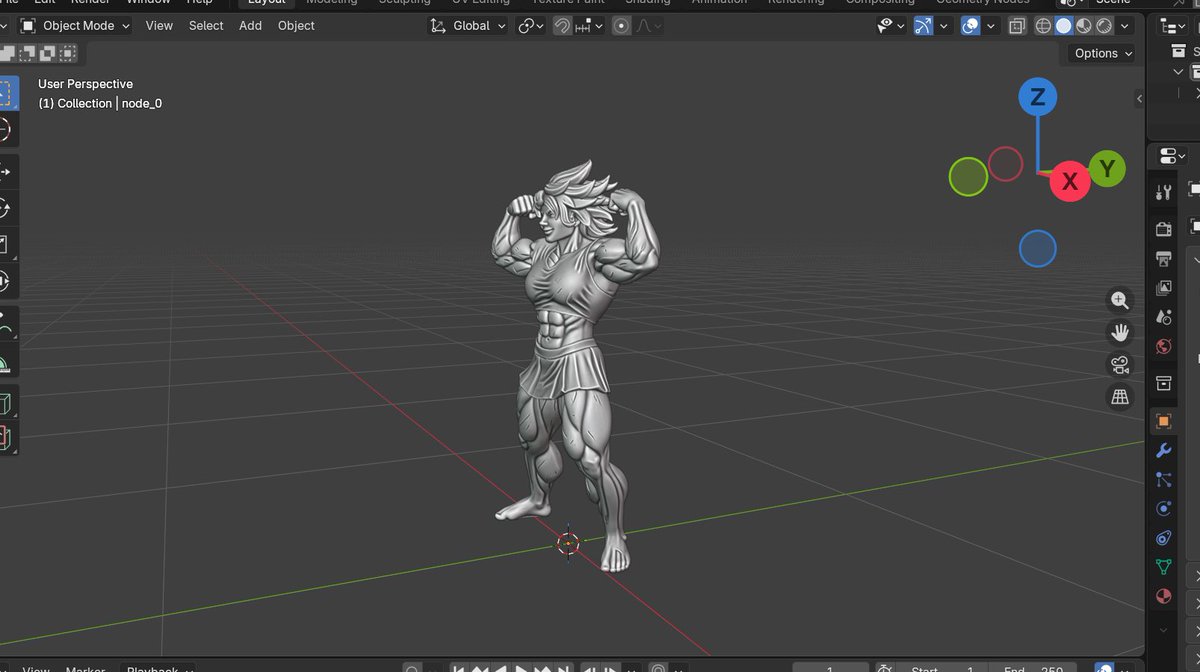Image resolution: width=1200 pixels, height=672 pixels.
Task: Click the green Y axis gizmo circle
Action: tap(1107, 167)
